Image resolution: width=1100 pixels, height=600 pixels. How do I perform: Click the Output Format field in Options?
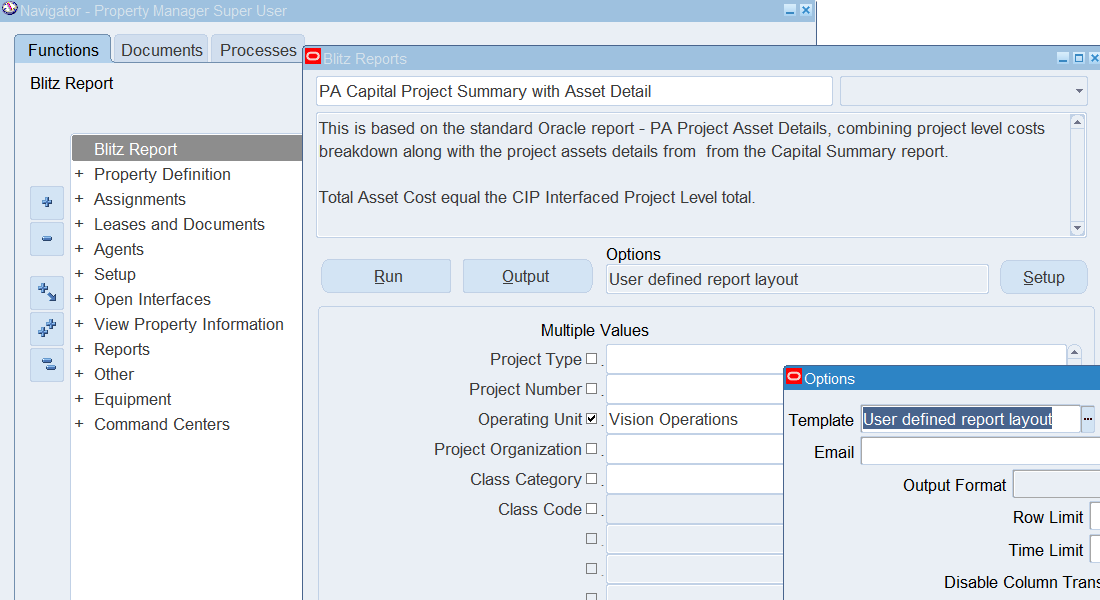(x=1057, y=485)
